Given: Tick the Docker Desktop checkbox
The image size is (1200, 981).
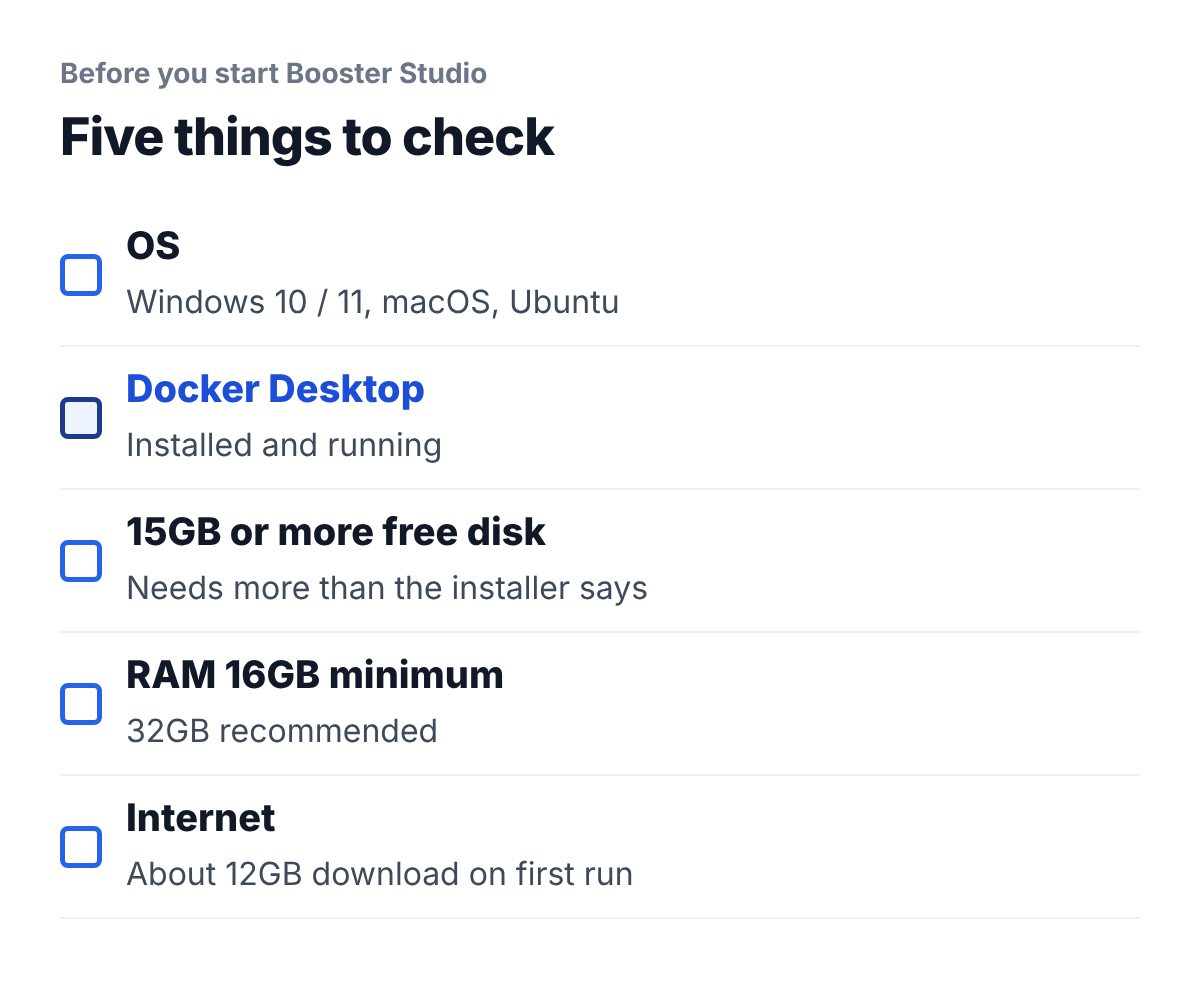Looking at the screenshot, I should point(81,418).
